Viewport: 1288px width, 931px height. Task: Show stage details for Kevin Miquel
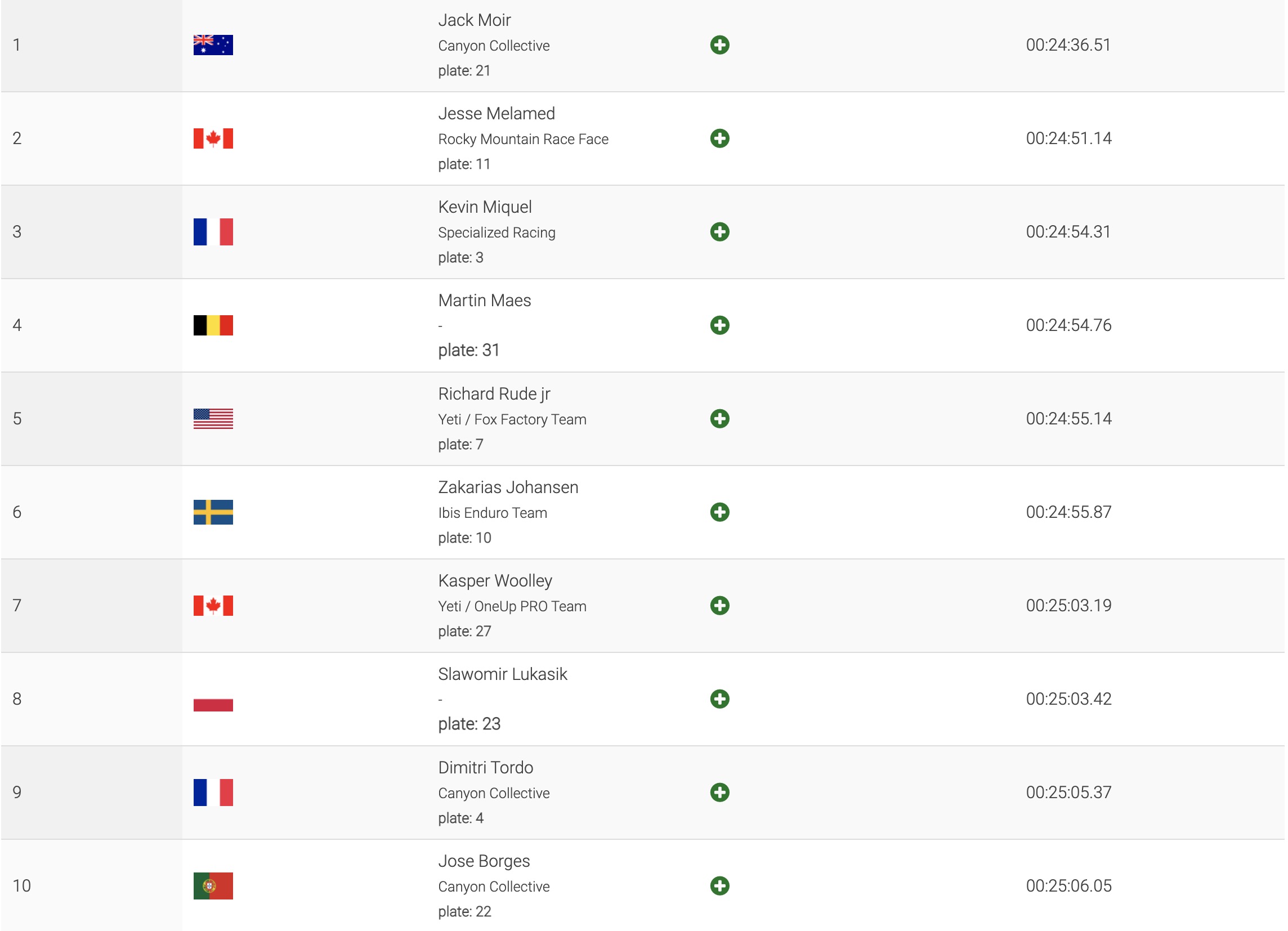click(719, 231)
